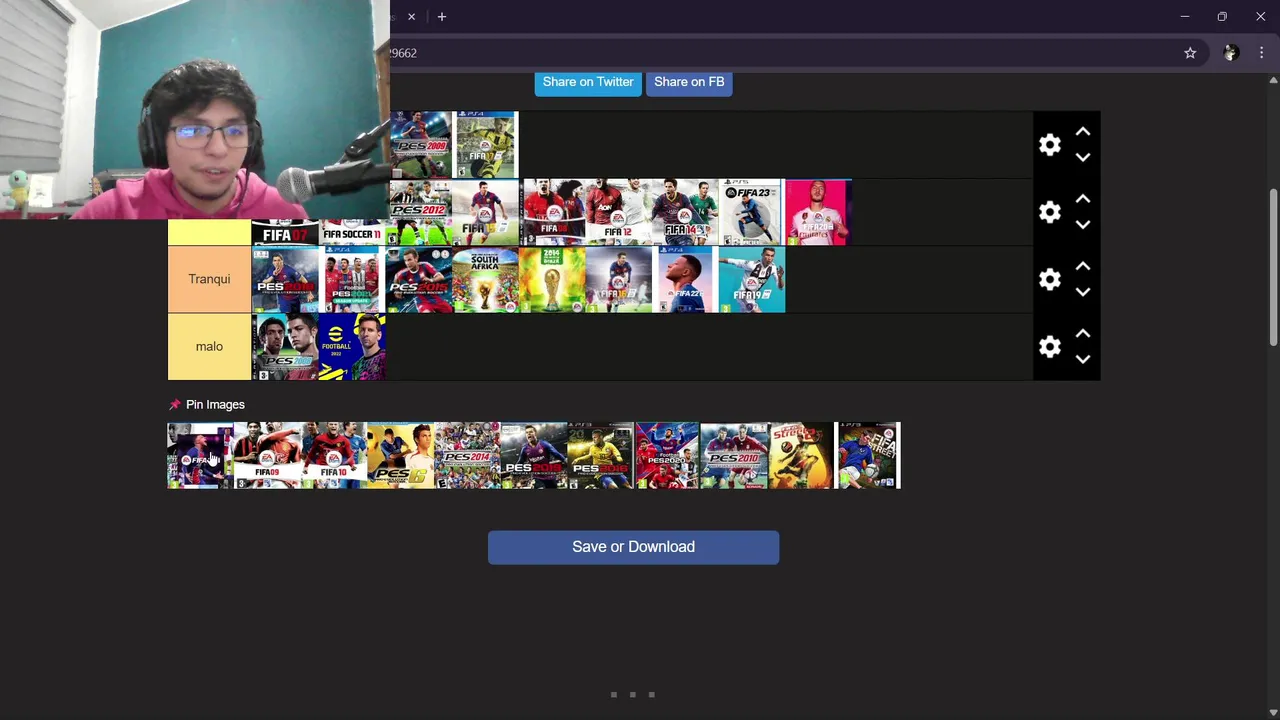Viewport: 1280px width, 720px height.
Task: Move the FIFA 23 row down
Action: [x=1083, y=225]
